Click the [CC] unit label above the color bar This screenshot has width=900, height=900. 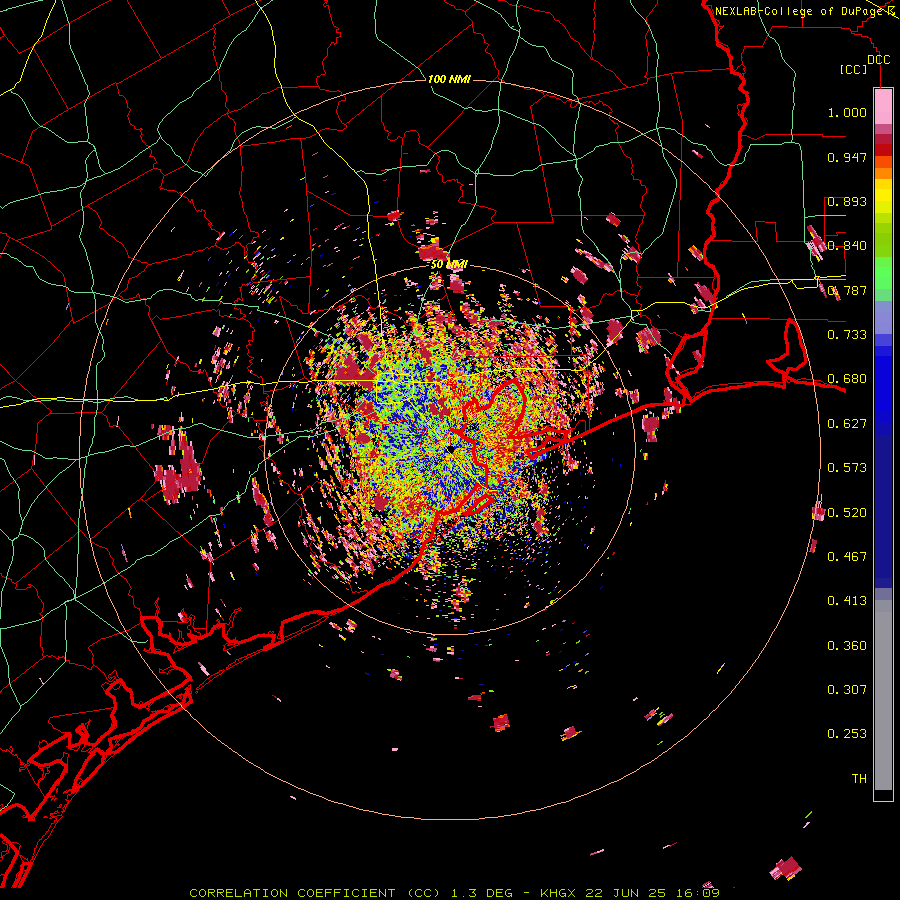853,69
